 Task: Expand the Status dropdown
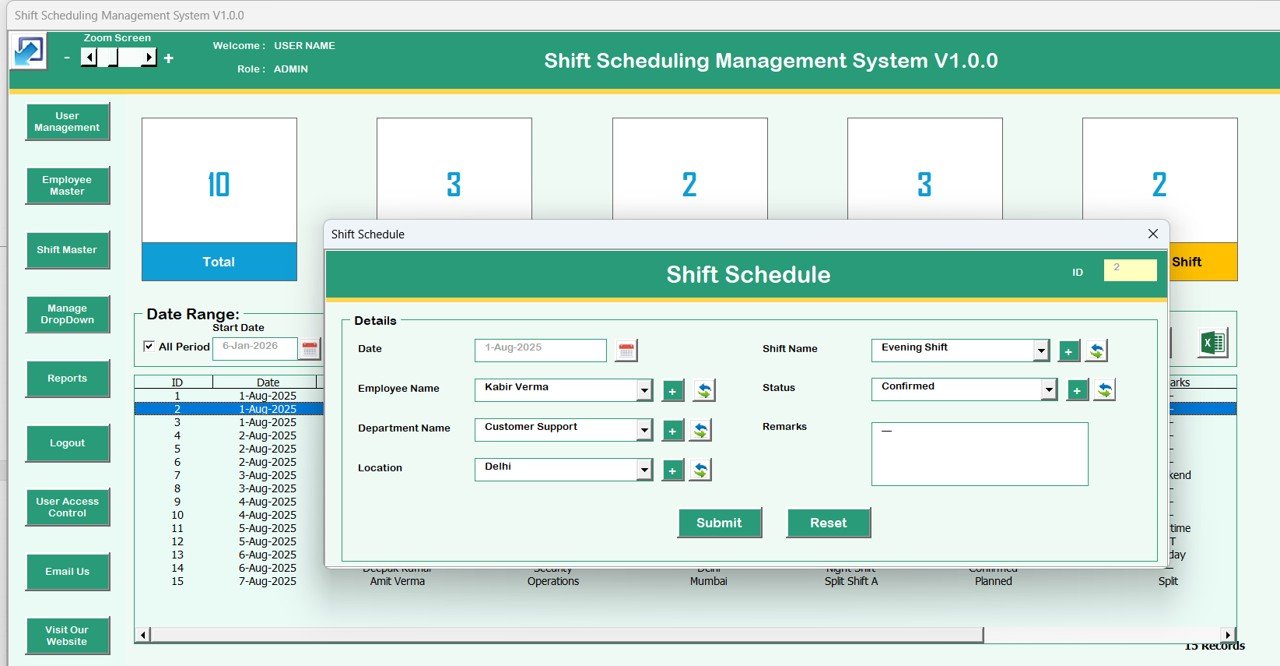point(1048,390)
